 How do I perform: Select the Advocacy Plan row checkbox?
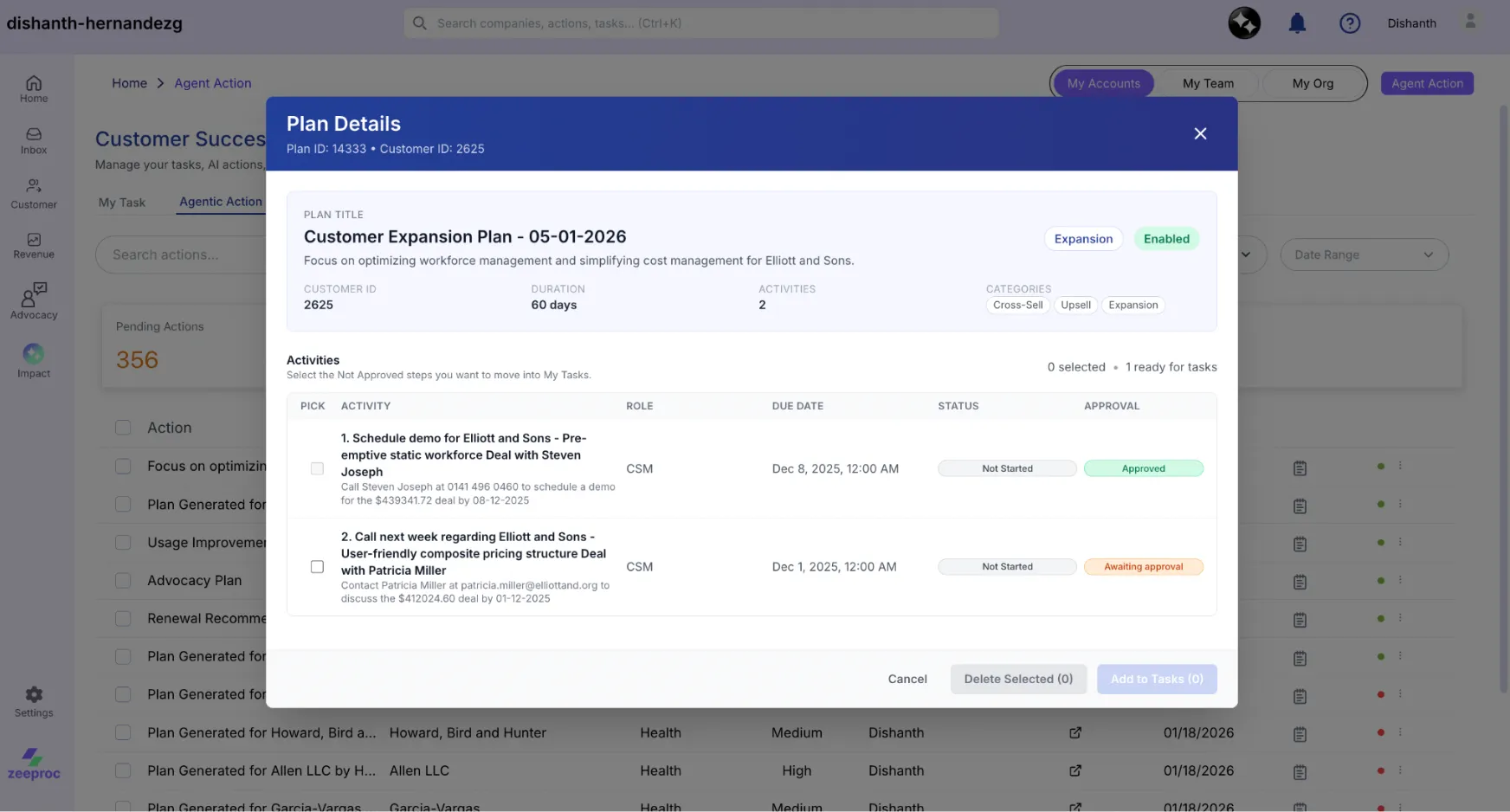(123, 580)
